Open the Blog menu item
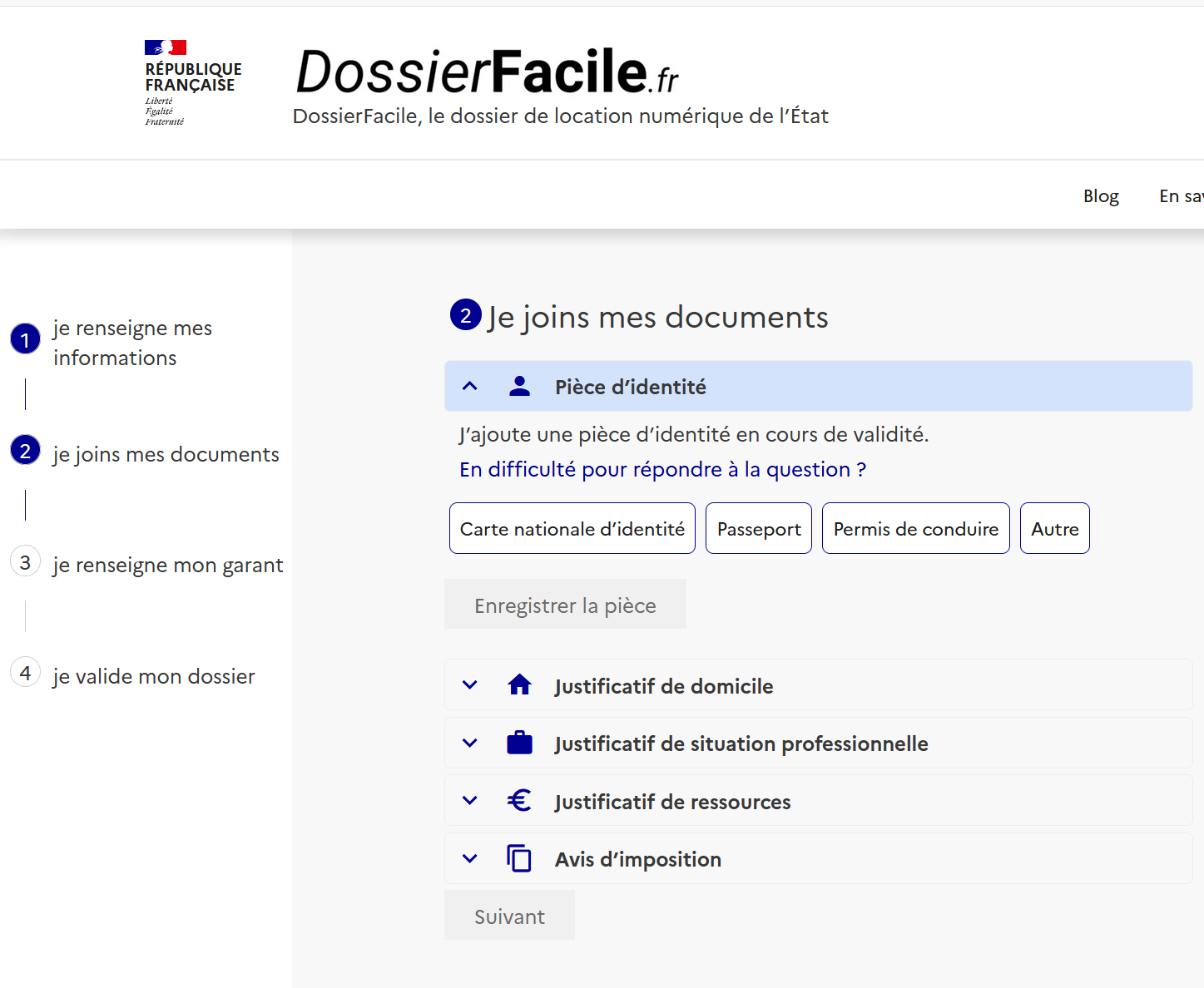The image size is (1204, 988). coord(1101,195)
